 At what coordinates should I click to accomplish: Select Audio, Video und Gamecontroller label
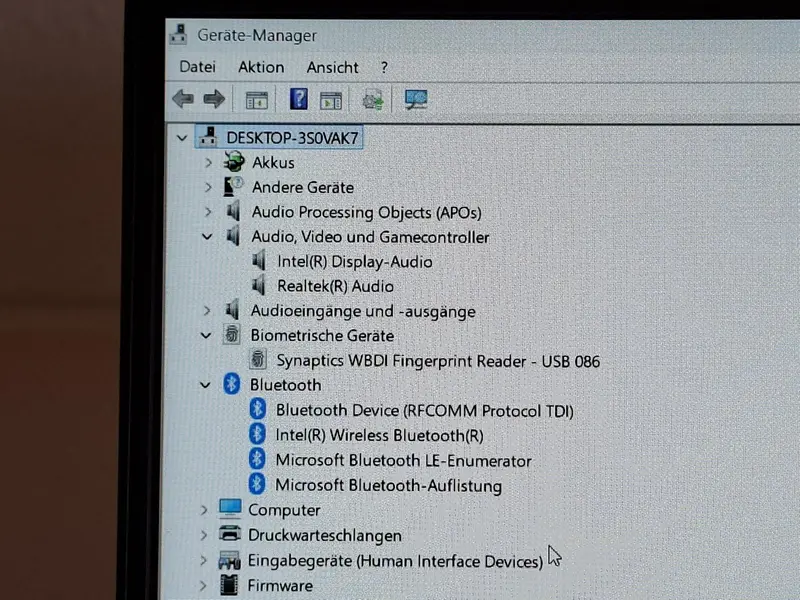point(370,237)
